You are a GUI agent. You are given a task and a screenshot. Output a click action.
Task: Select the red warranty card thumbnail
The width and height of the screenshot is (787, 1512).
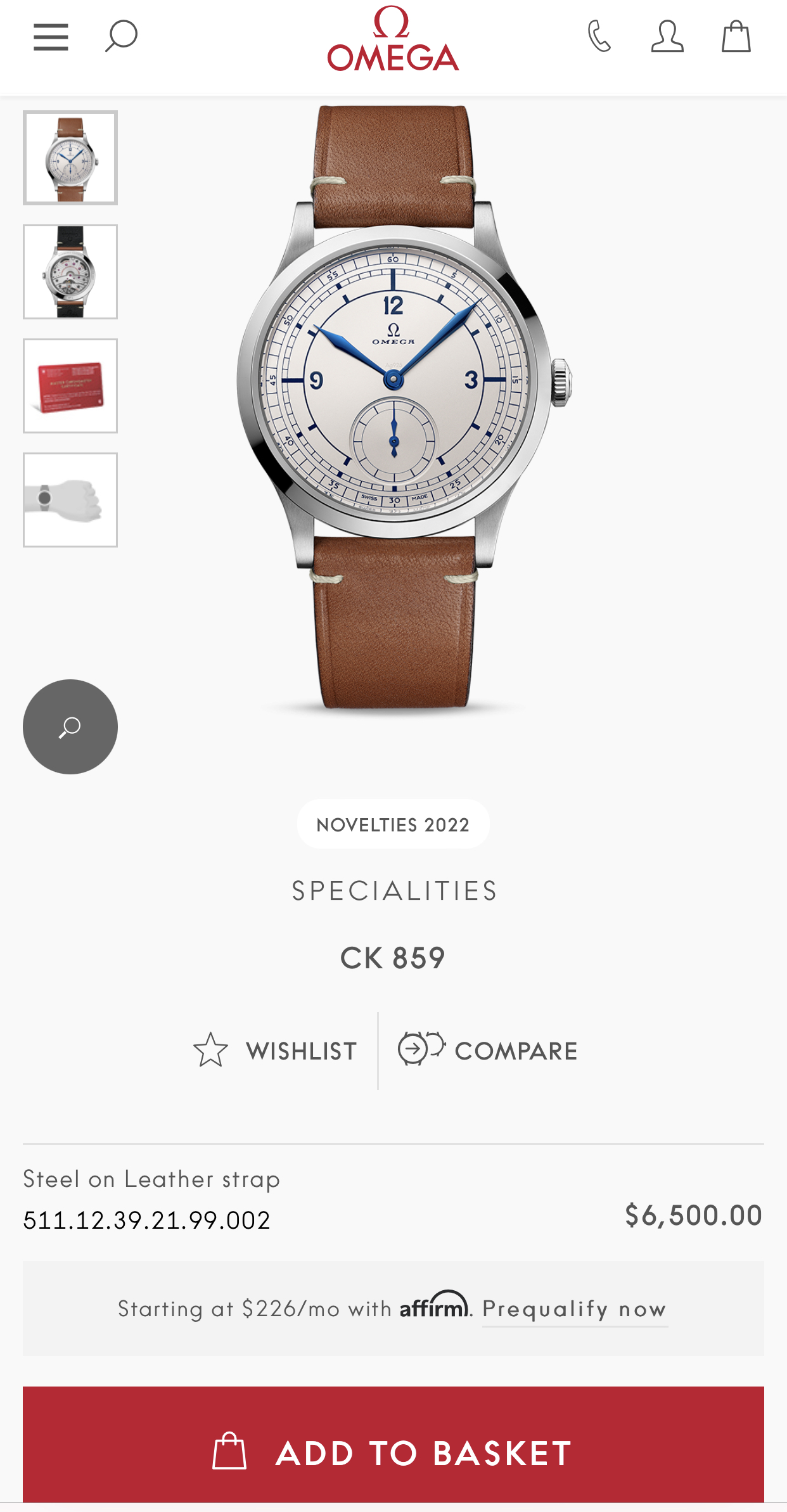(x=70, y=386)
